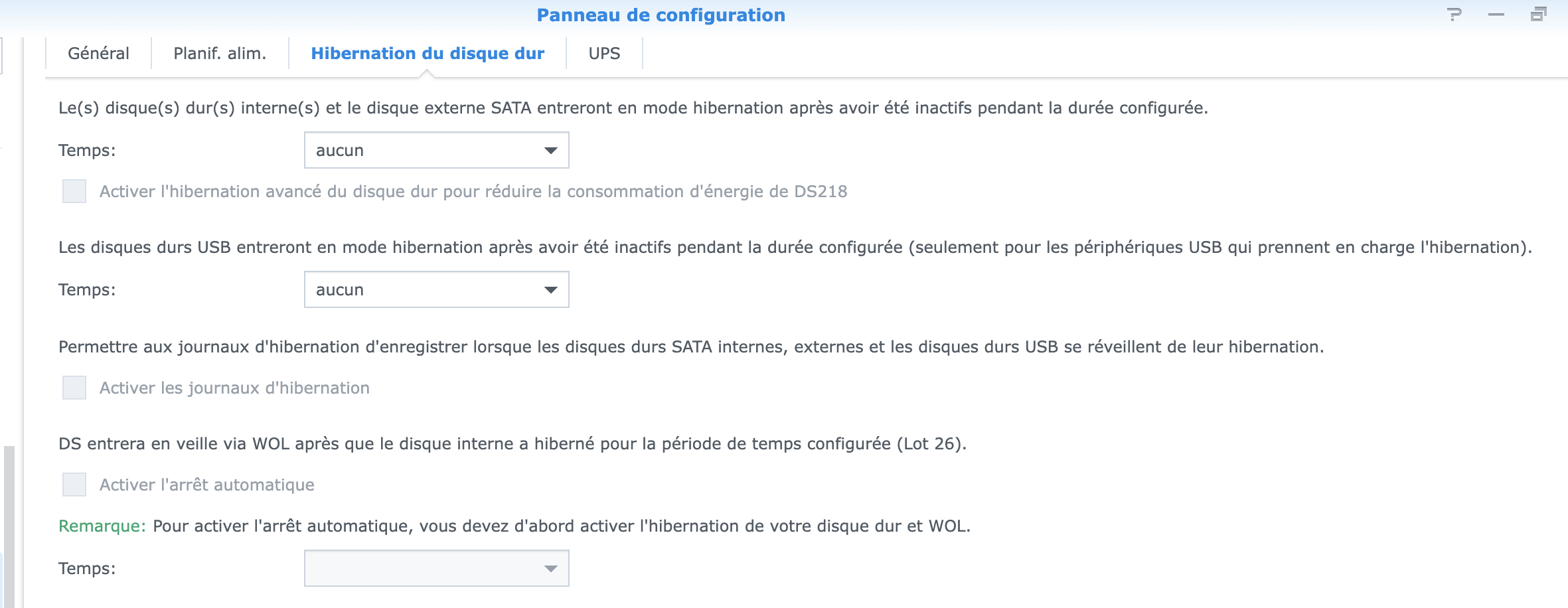This screenshot has height=608, width=1568.
Task: Click the Activer l'arrêt automatique label
Action: 207,485
